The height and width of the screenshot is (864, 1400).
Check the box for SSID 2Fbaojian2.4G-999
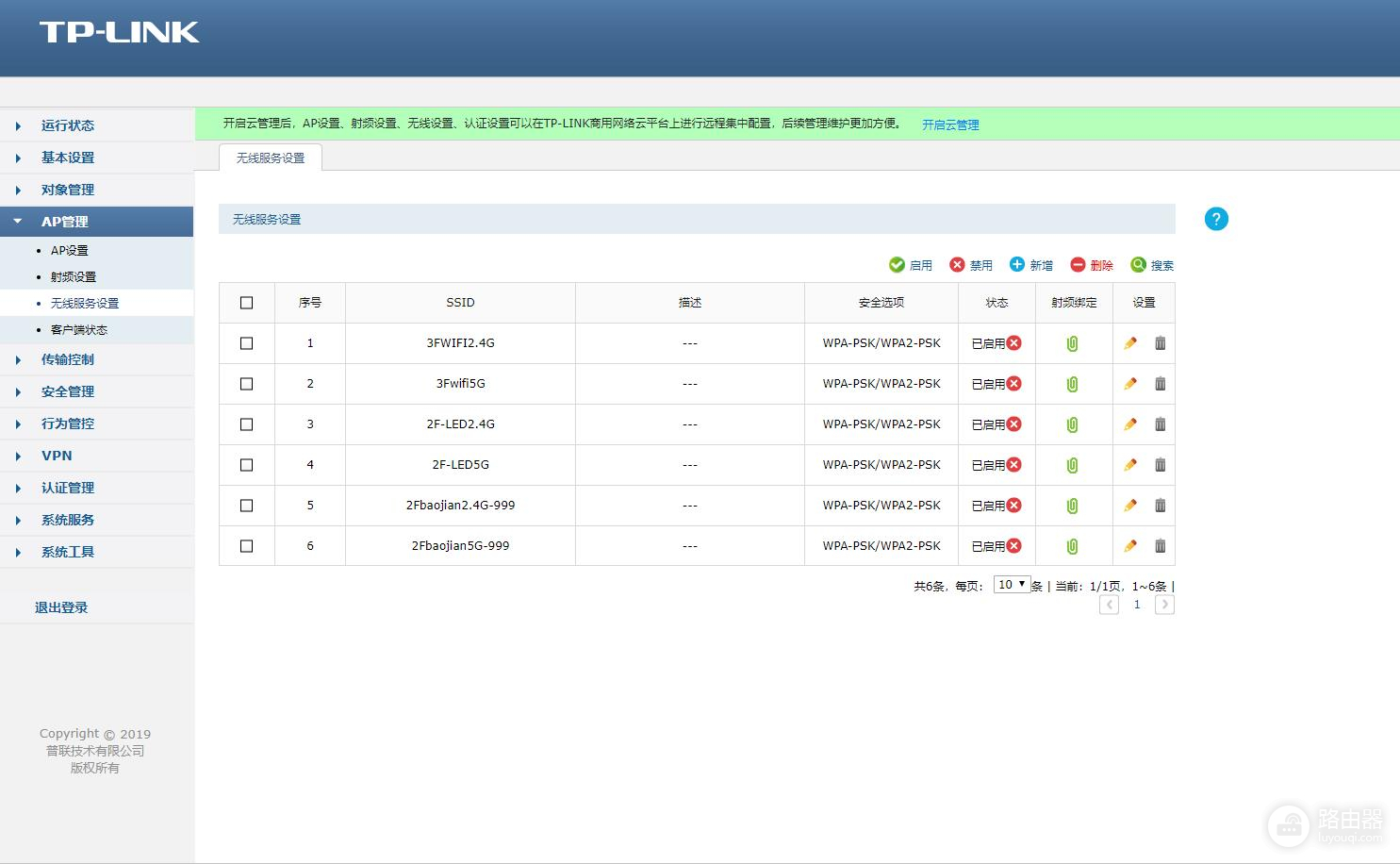(x=247, y=506)
